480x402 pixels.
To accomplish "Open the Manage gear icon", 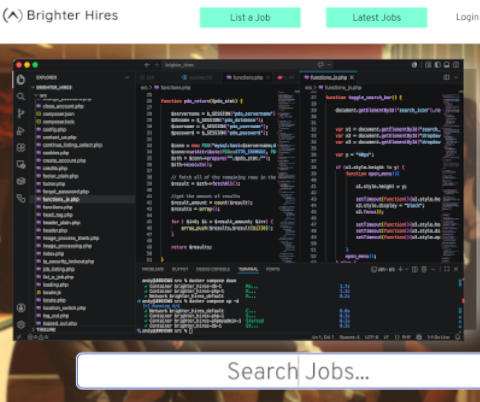I will (21, 324).
